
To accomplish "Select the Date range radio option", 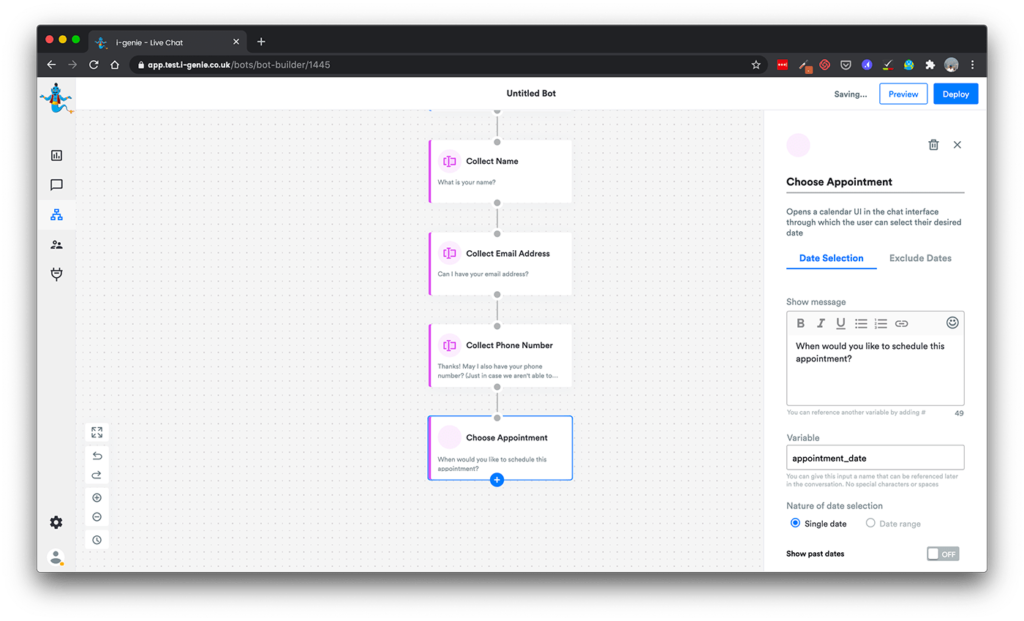I will coord(871,523).
